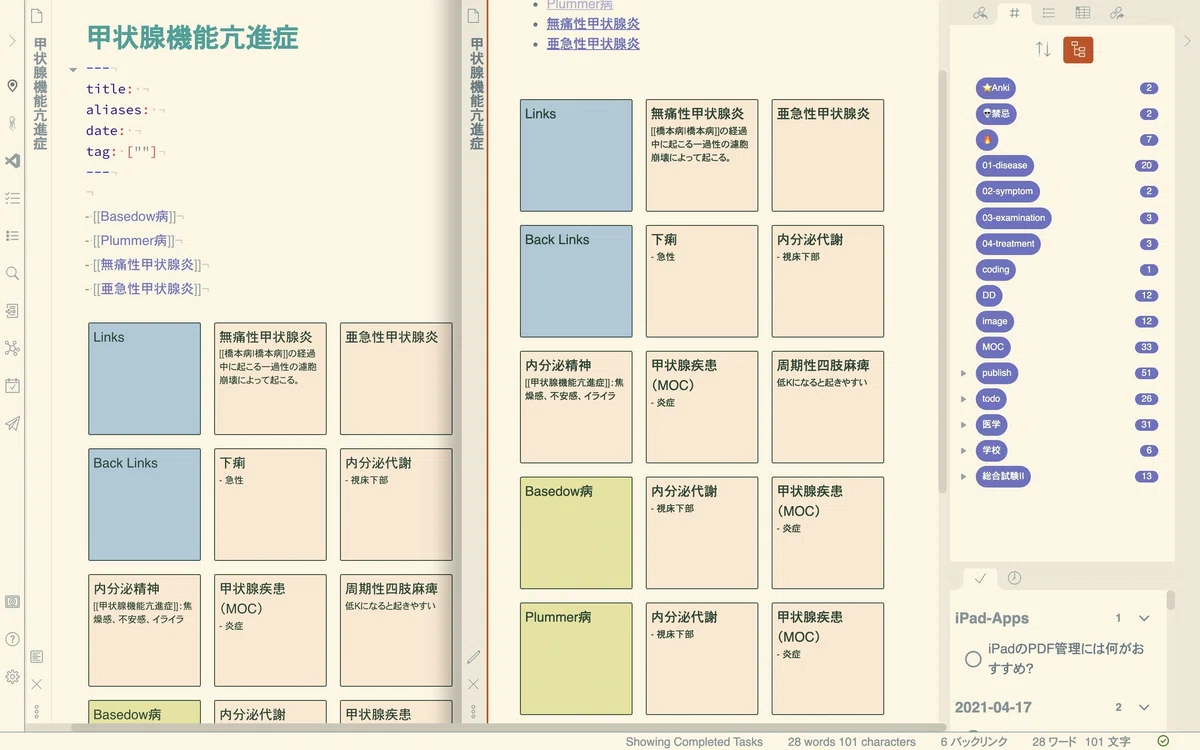
Task: Collapse the 2021-04-17 task group
Action: coord(1145,707)
